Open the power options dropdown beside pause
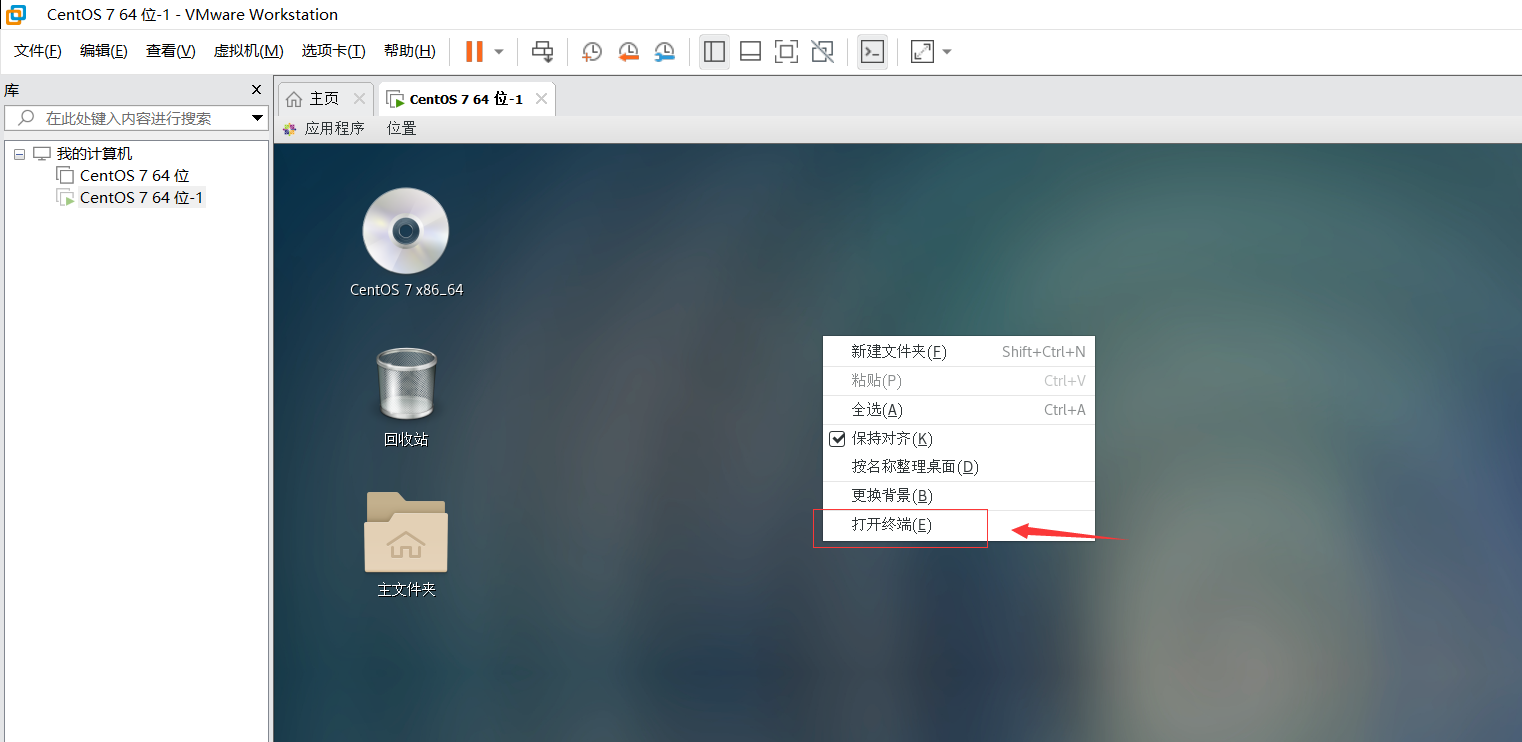The height and width of the screenshot is (742, 1522). coord(499,51)
